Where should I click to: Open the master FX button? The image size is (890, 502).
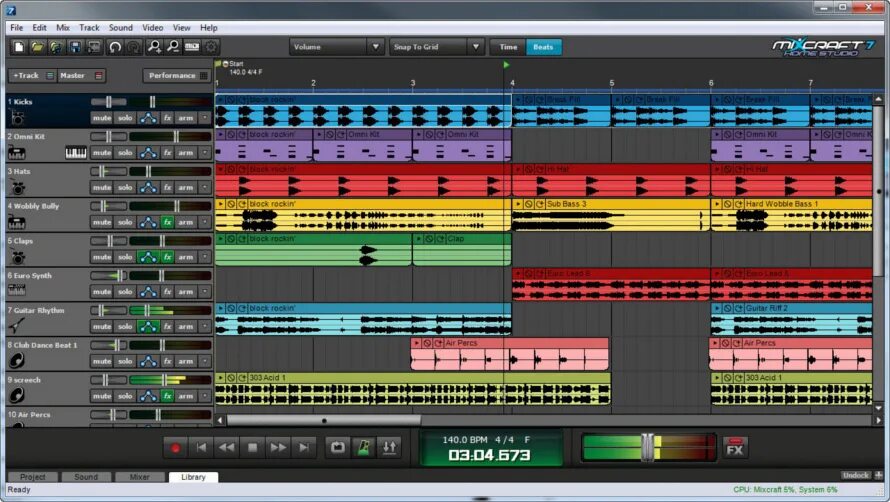point(734,448)
